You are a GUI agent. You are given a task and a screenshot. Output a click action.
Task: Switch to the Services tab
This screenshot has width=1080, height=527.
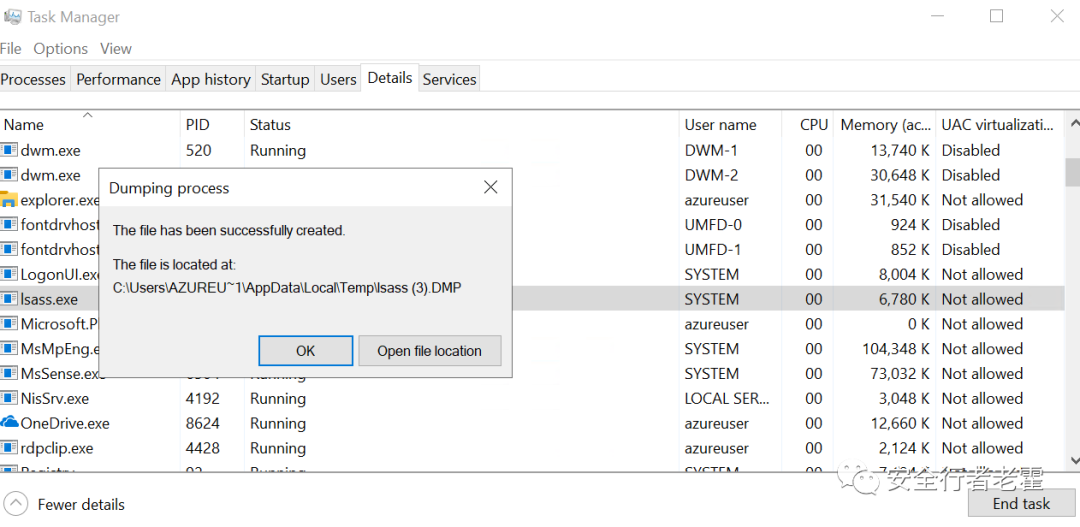[450, 79]
